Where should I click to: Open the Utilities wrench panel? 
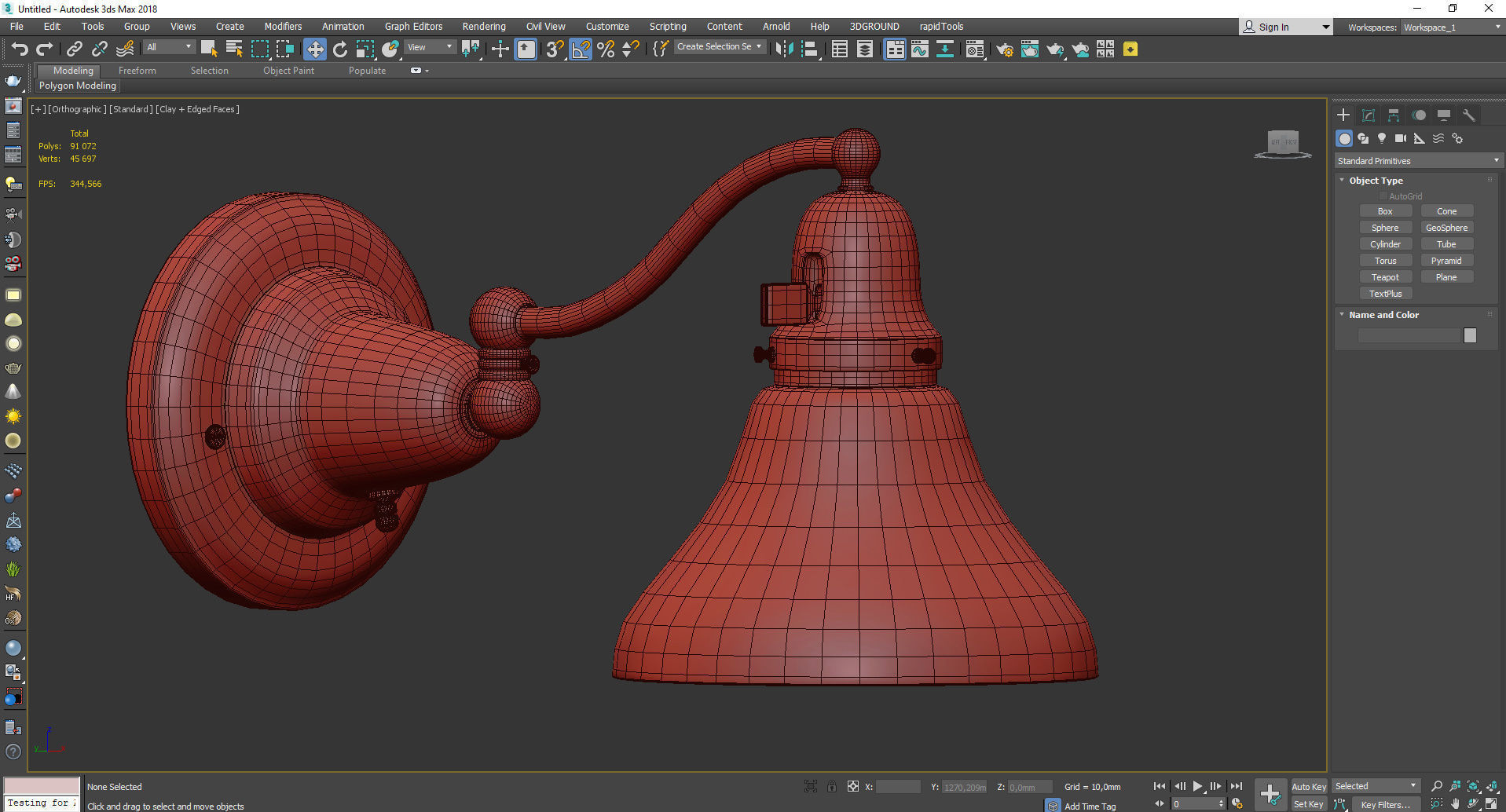[x=1469, y=115]
